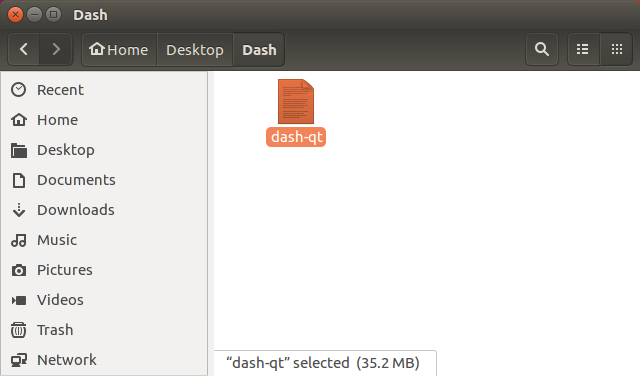Open Trash in the sidebar
The image size is (640, 376).
tap(104, 330)
